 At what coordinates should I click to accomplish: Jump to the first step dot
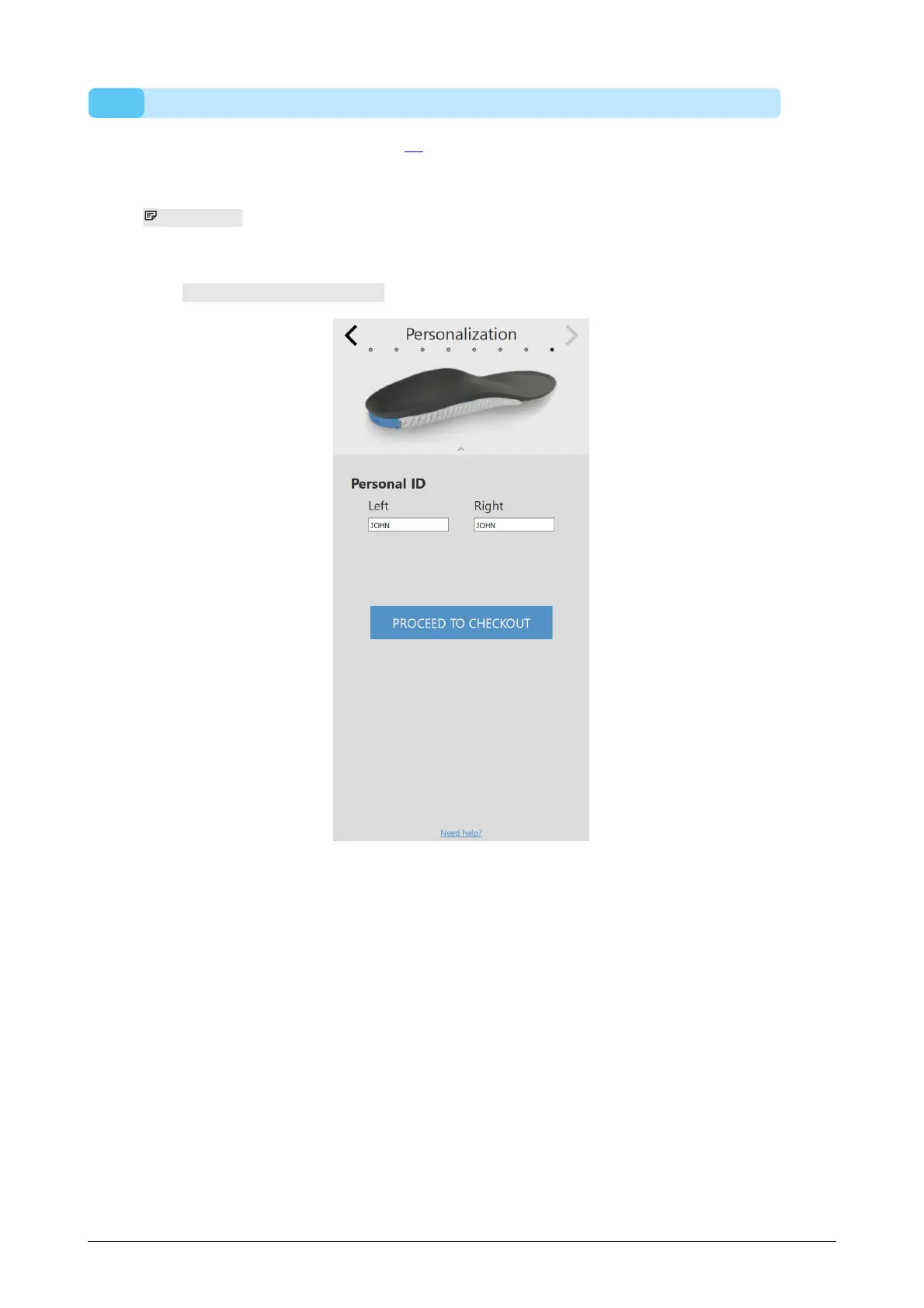370,350
